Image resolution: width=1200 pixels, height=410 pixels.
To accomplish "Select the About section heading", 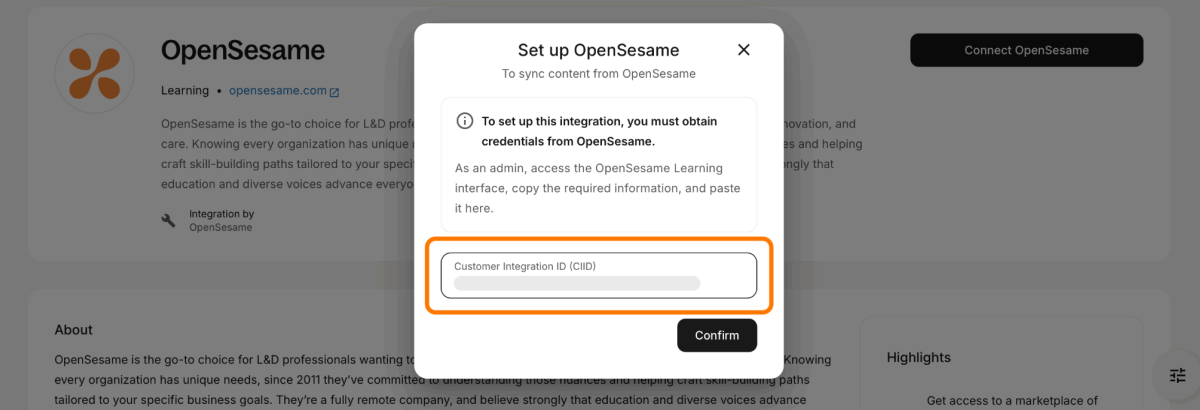I will (x=74, y=330).
